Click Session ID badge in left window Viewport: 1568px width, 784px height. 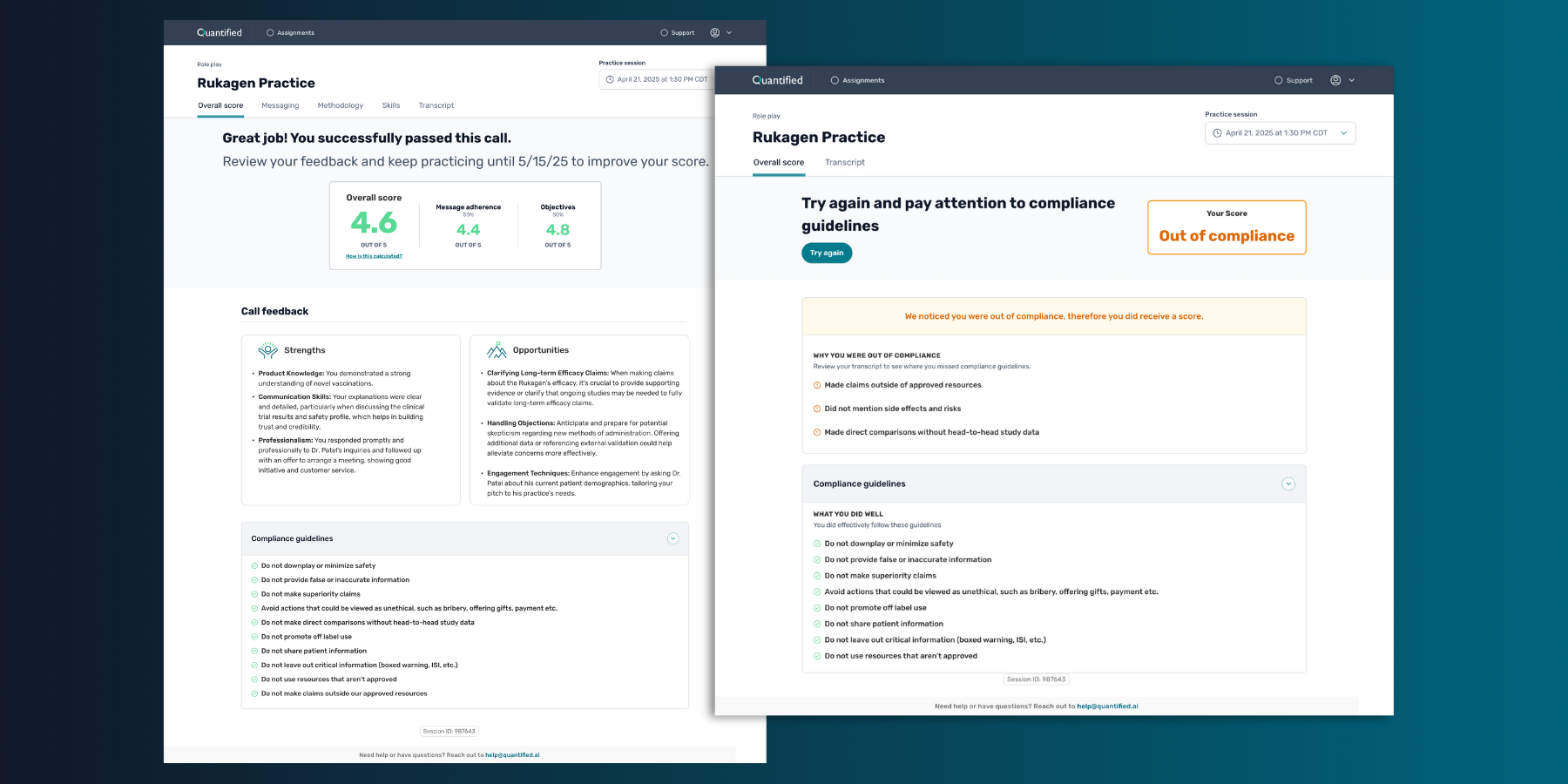449,732
